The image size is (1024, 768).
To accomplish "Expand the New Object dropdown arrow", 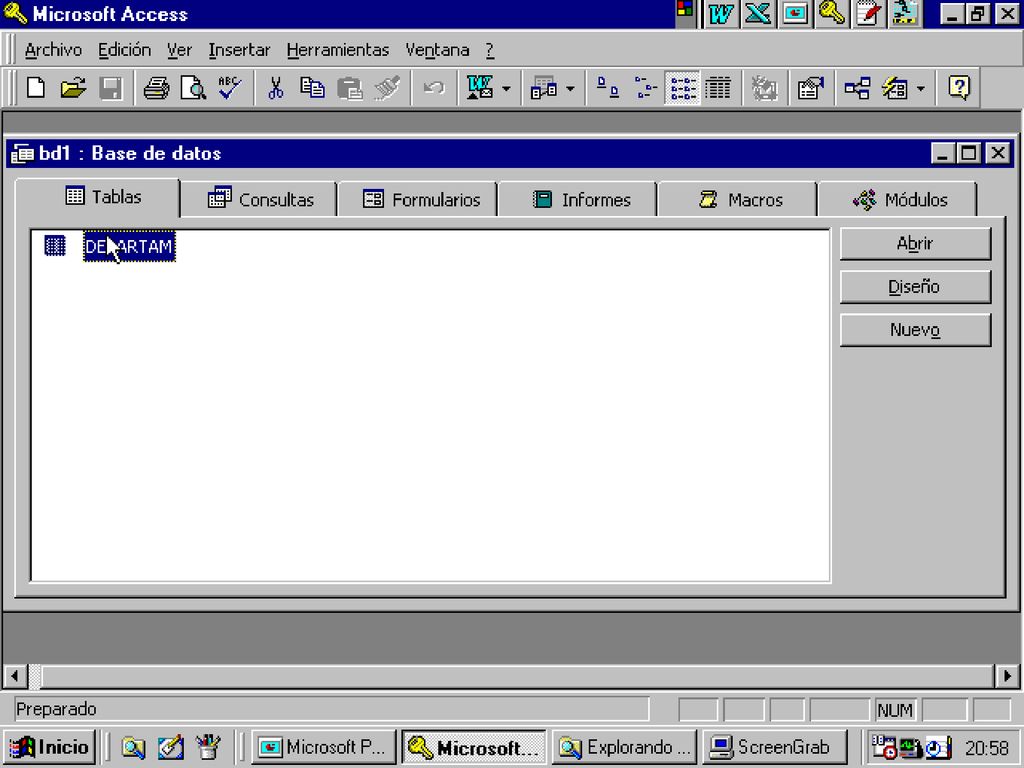I will [x=921, y=88].
